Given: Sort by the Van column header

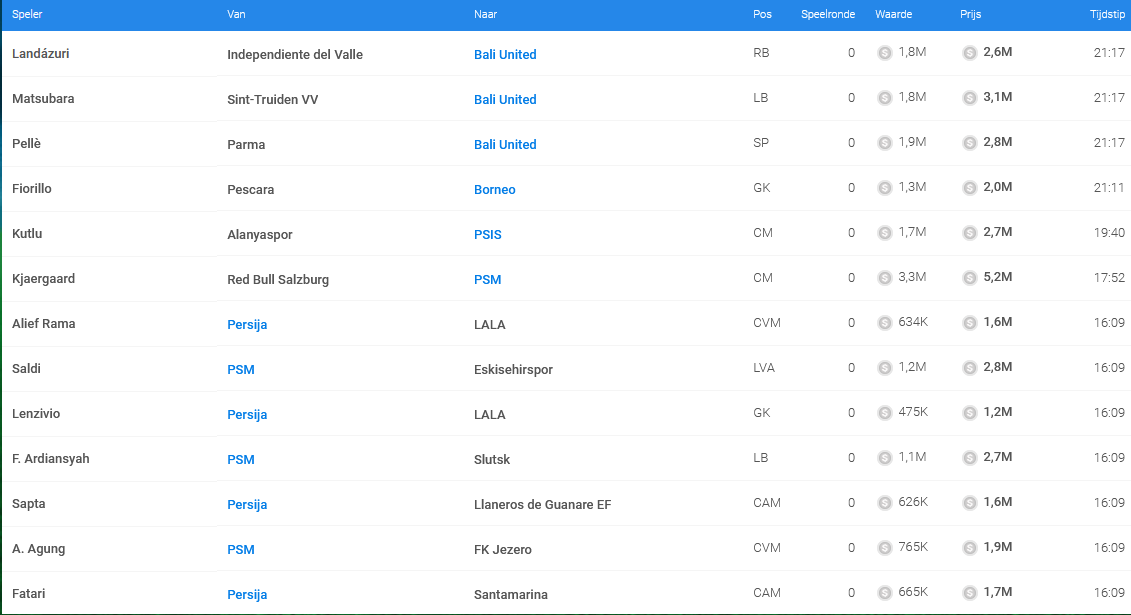Looking at the screenshot, I should [236, 14].
